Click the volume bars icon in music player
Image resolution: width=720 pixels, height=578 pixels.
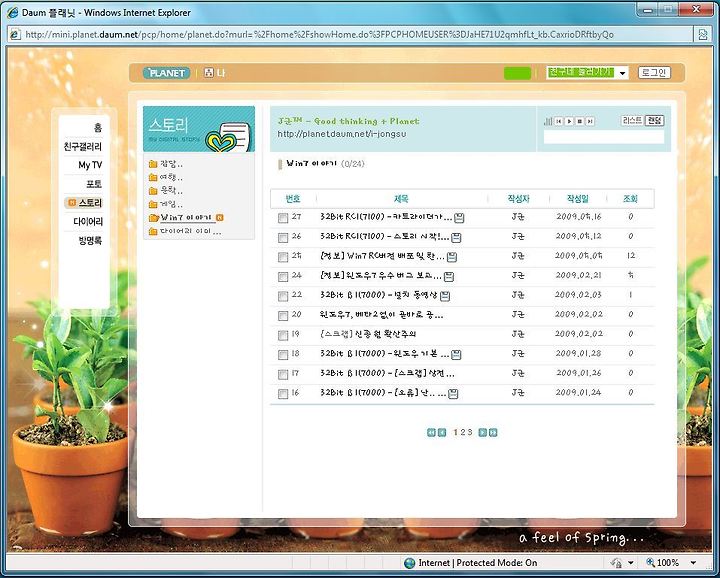pos(548,121)
